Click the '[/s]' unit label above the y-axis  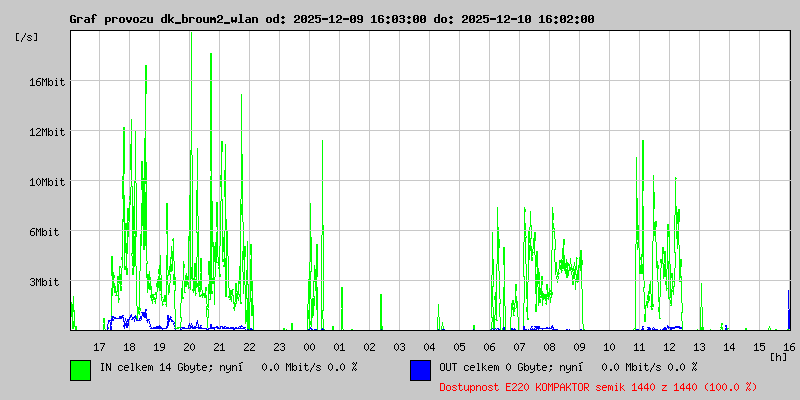click(x=27, y=37)
